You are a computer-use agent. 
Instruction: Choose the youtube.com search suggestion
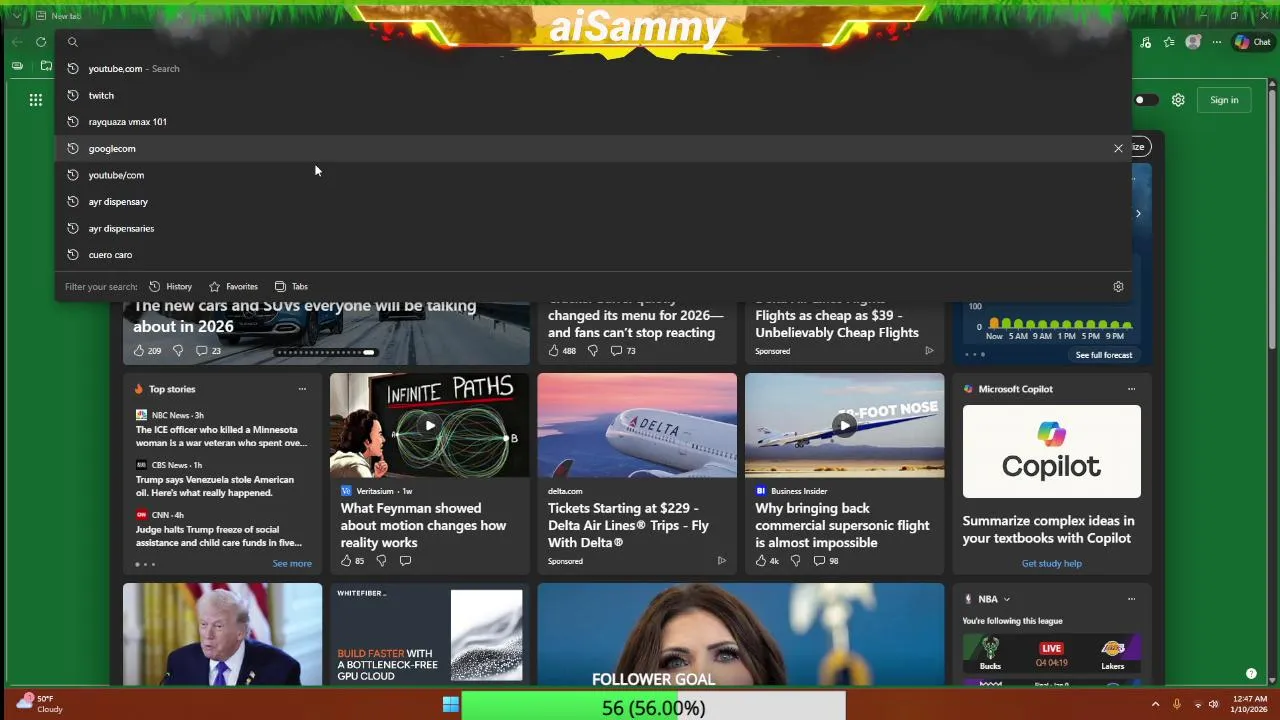click(593, 69)
